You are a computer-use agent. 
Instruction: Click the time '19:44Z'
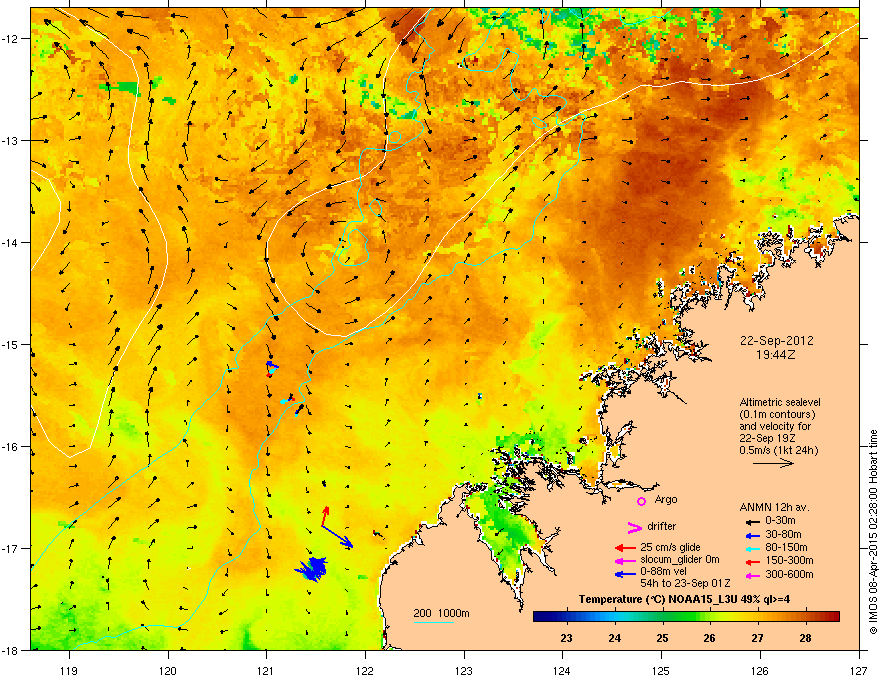776,355
